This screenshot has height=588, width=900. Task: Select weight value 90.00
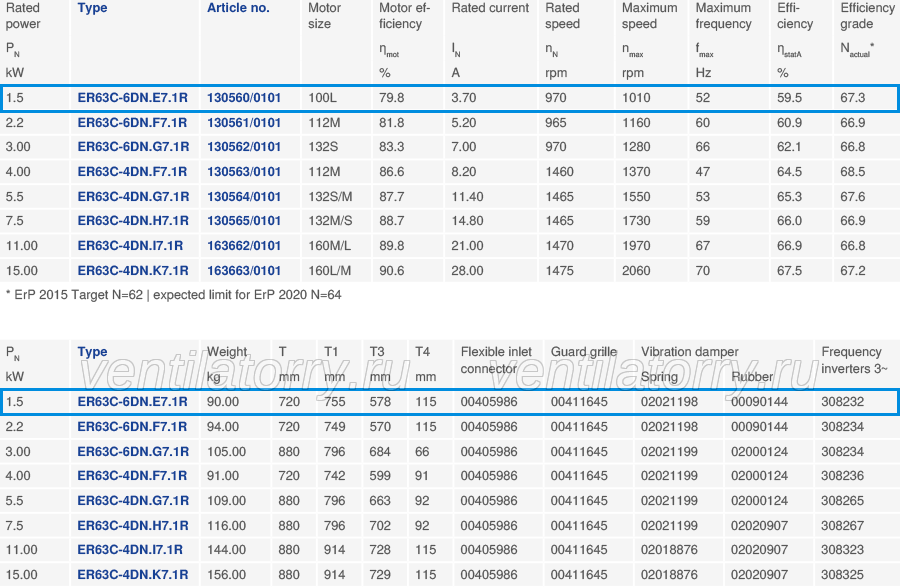tap(223, 402)
